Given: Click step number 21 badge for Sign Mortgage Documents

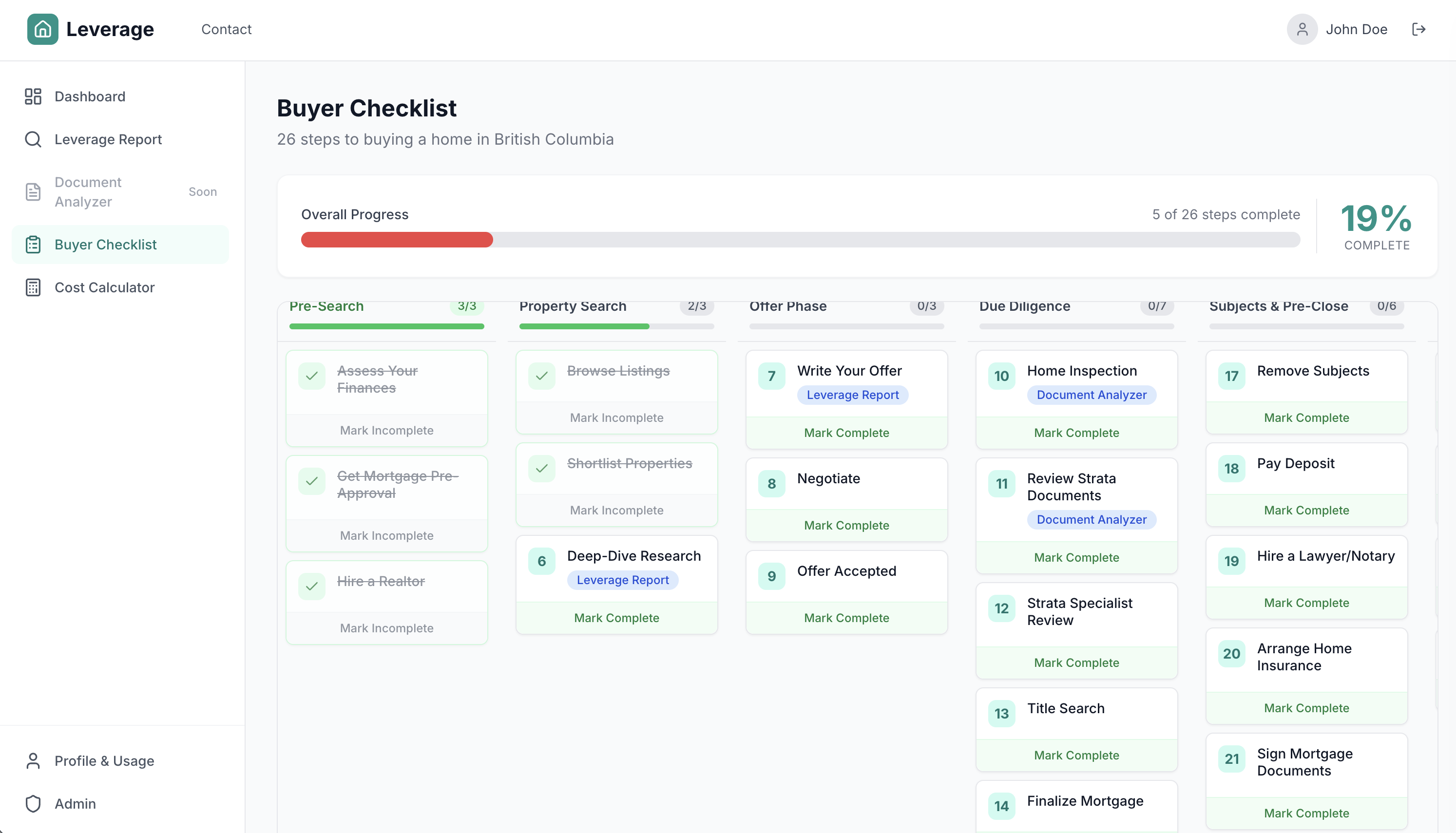Looking at the screenshot, I should [x=1232, y=759].
